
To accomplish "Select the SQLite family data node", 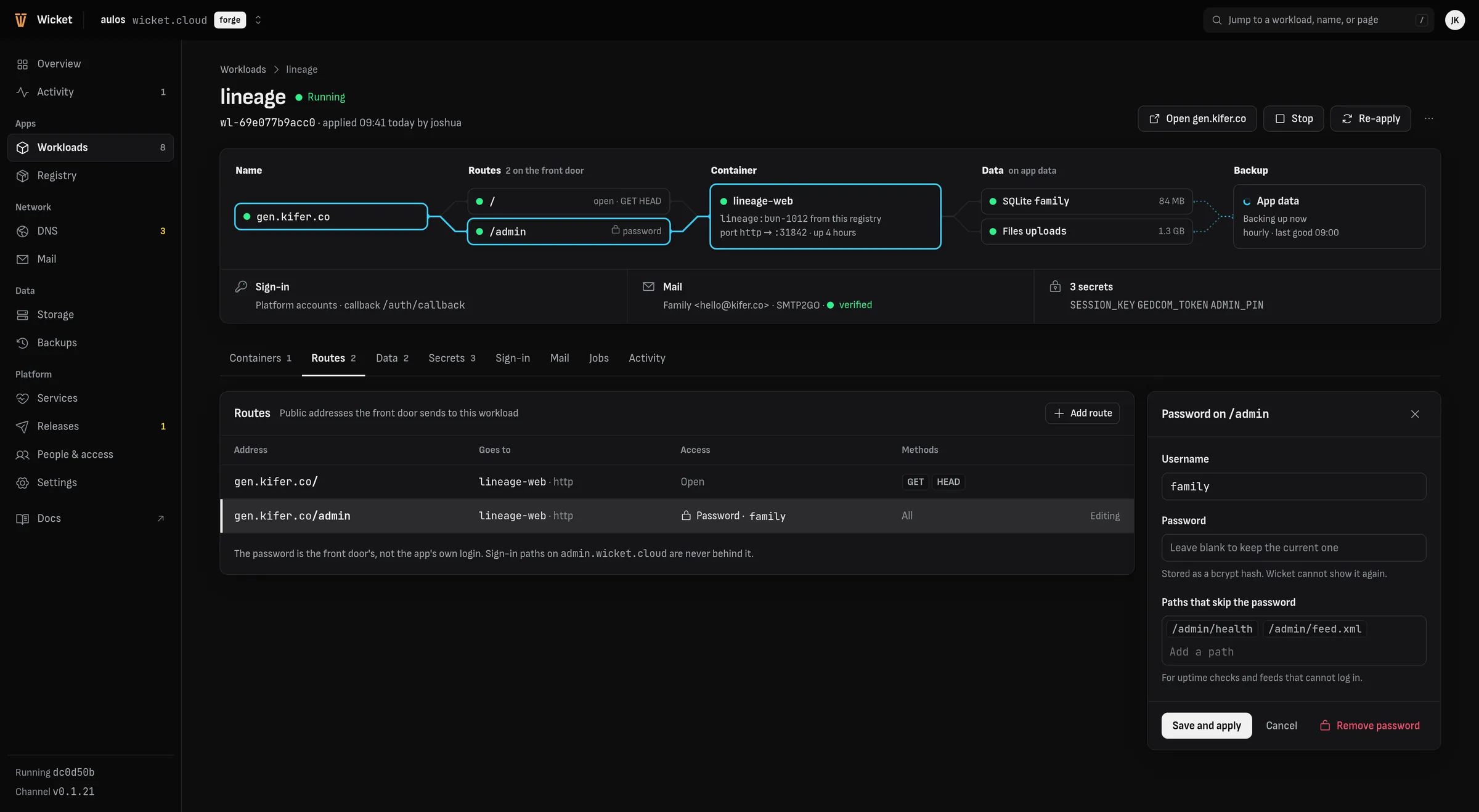I will pyautogui.click(x=1086, y=201).
